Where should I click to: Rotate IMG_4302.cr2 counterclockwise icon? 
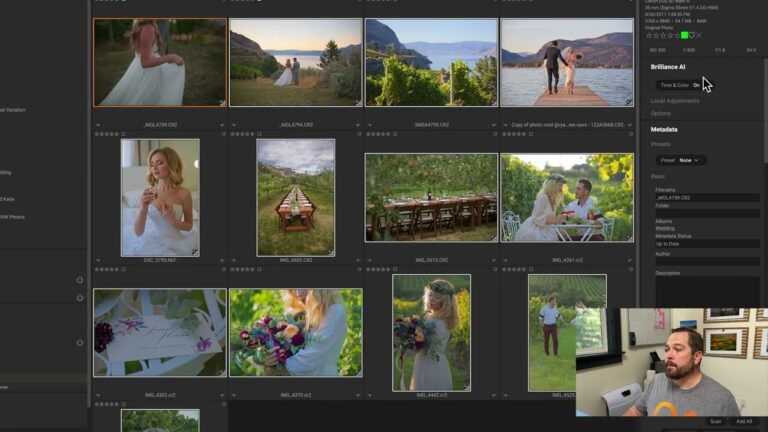[x=98, y=395]
